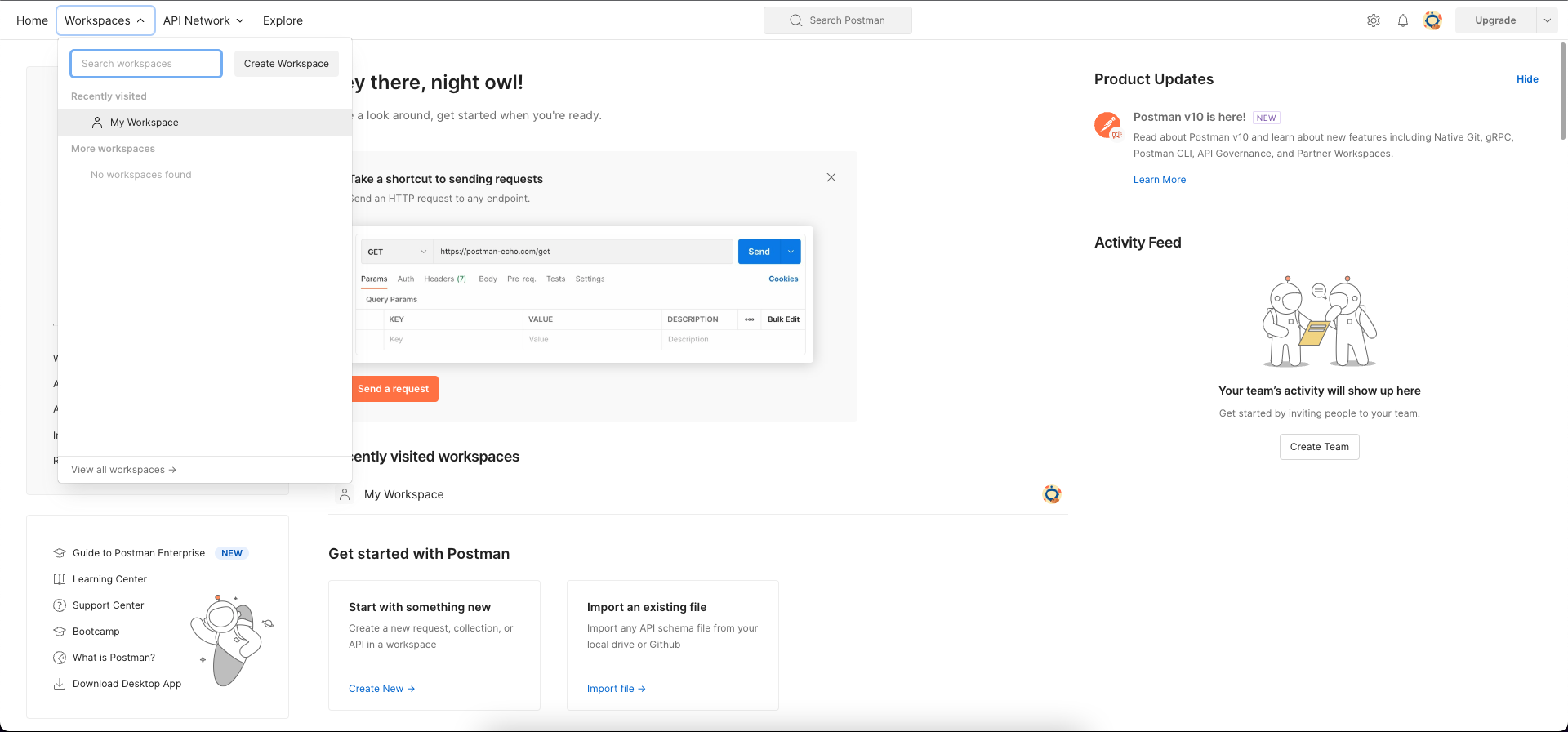Close the shortcut to sending requests card
The image size is (1568, 732).
831,177
